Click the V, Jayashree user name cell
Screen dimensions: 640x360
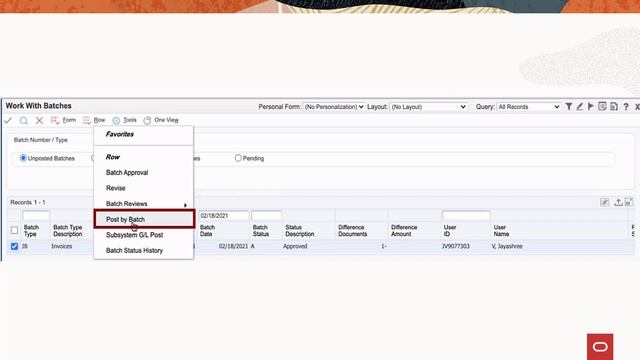pos(507,247)
